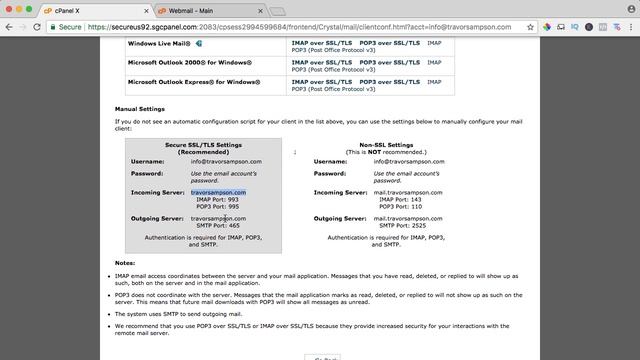This screenshot has width=640, height=360.
Task: Bookmark page with star icon
Action: (x=530, y=27)
